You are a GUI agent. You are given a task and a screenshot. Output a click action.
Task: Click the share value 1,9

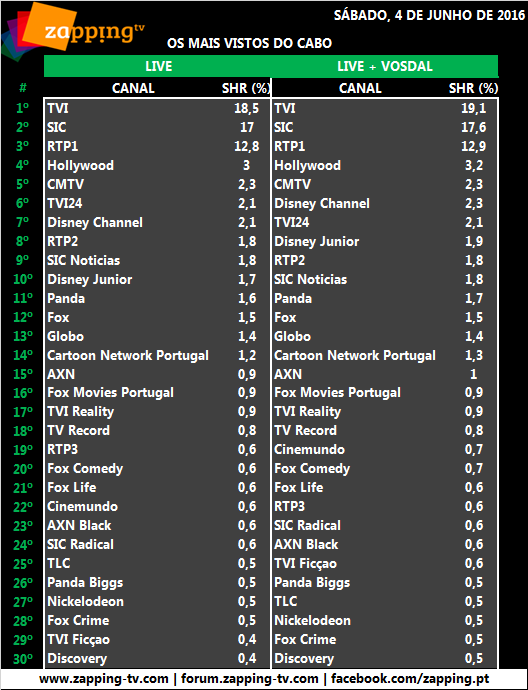pyautogui.click(x=474, y=241)
